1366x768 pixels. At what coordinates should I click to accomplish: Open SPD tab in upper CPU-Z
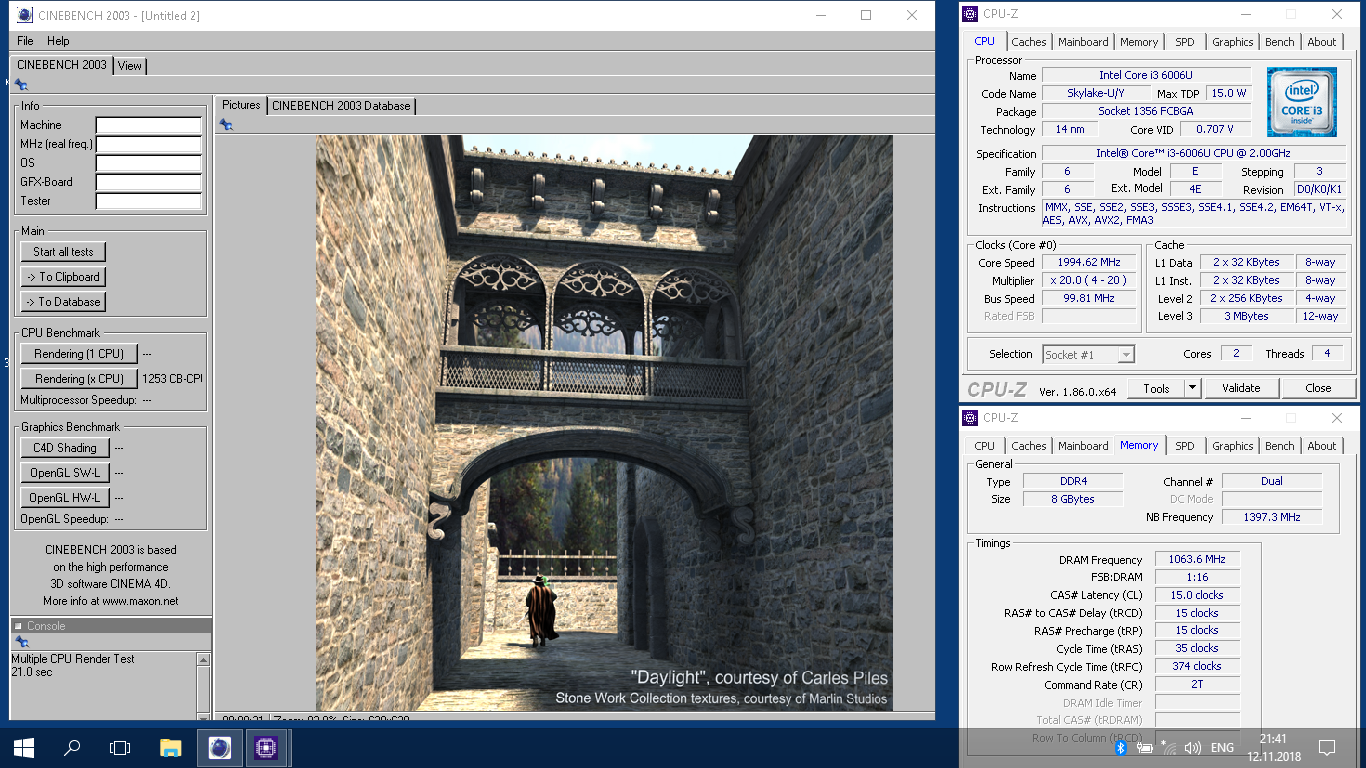pos(1185,42)
